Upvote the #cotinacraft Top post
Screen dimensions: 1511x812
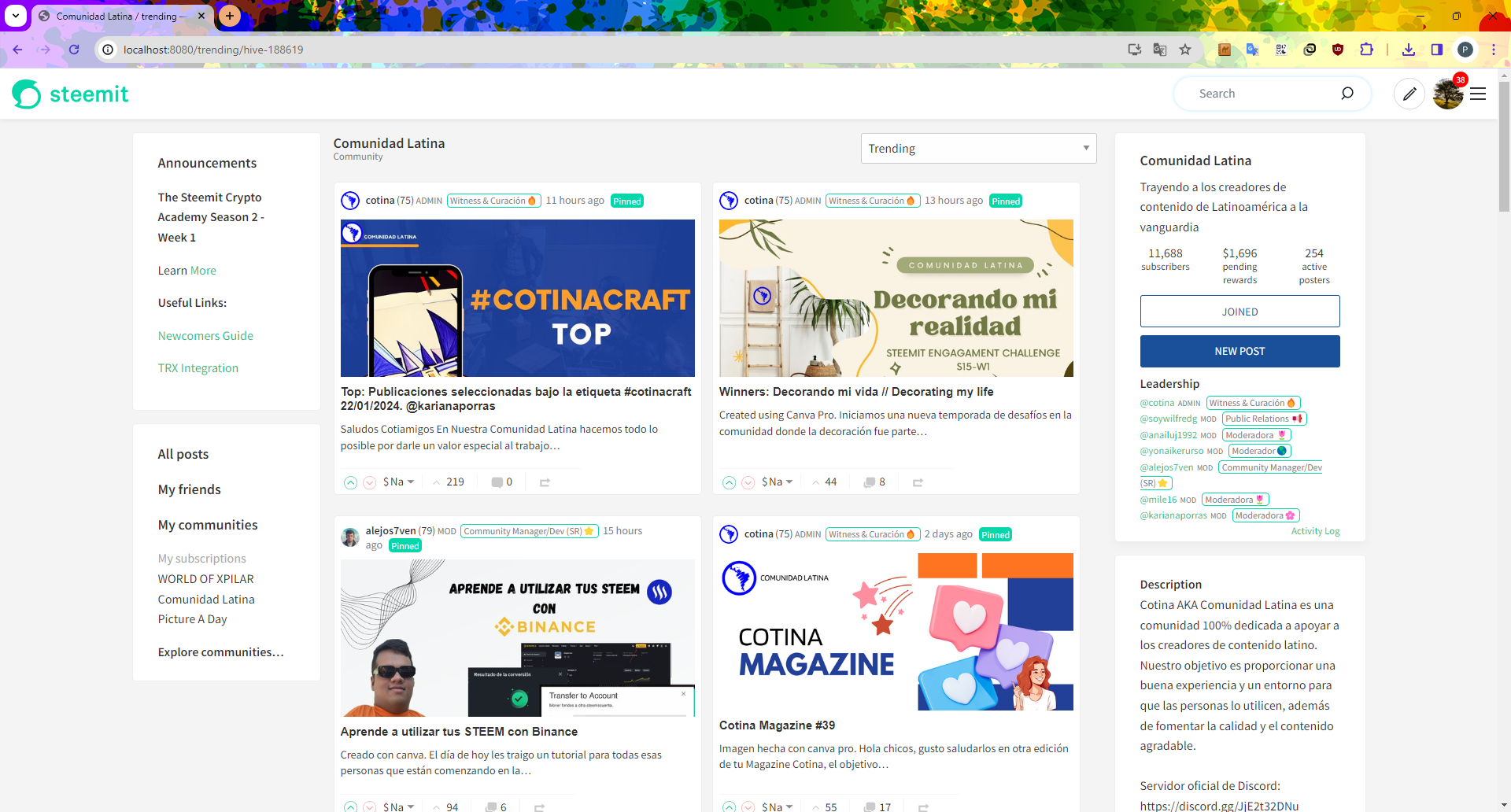coord(350,482)
